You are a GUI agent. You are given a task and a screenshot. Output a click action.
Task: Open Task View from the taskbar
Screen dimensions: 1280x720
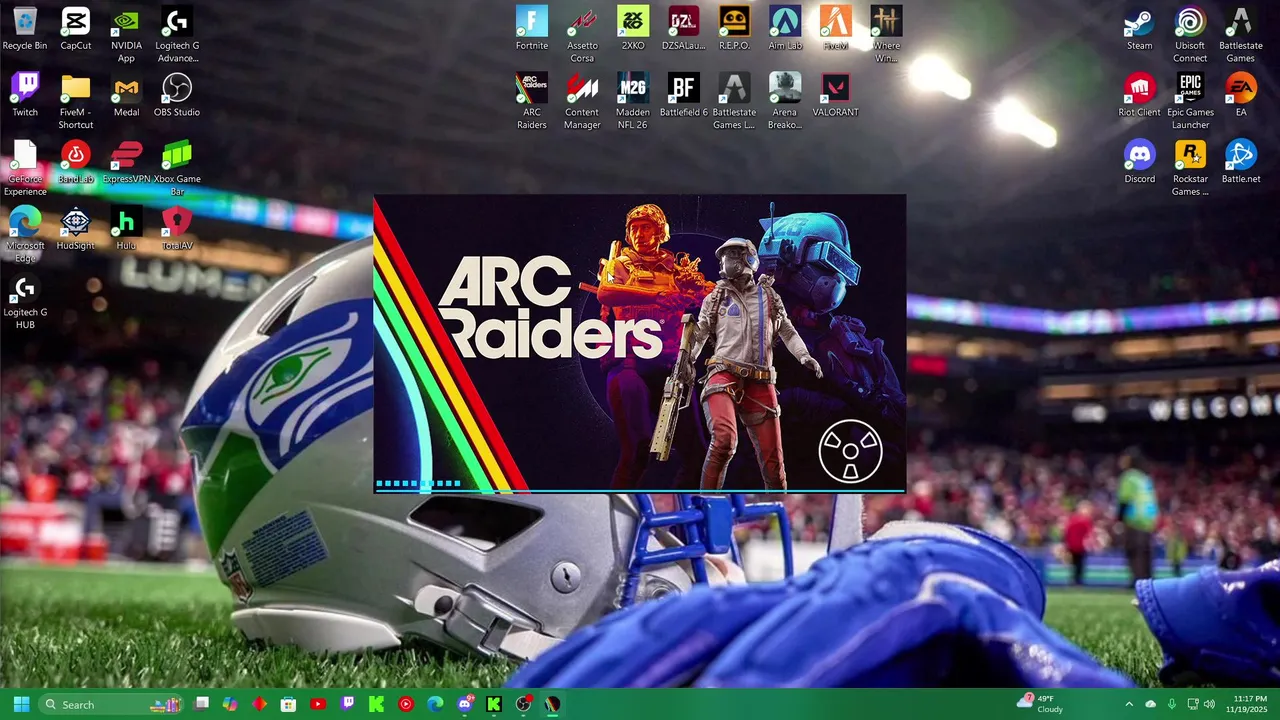[x=201, y=704]
